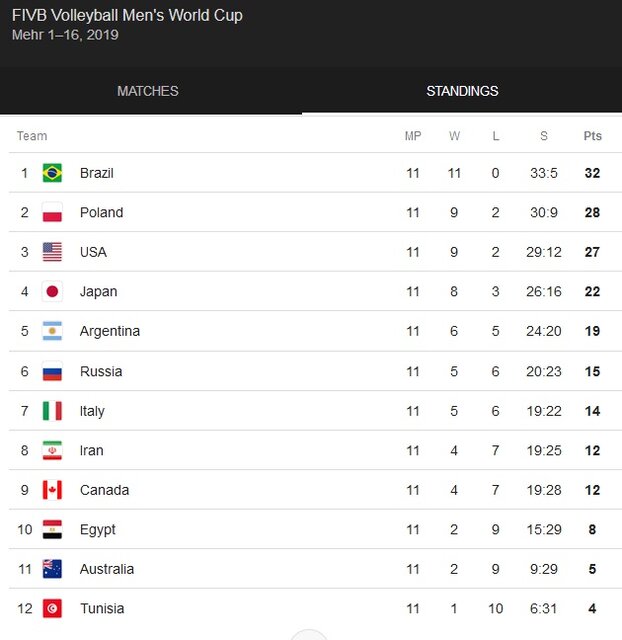
Task: Click the Iran flag icon
Action: coord(52,451)
